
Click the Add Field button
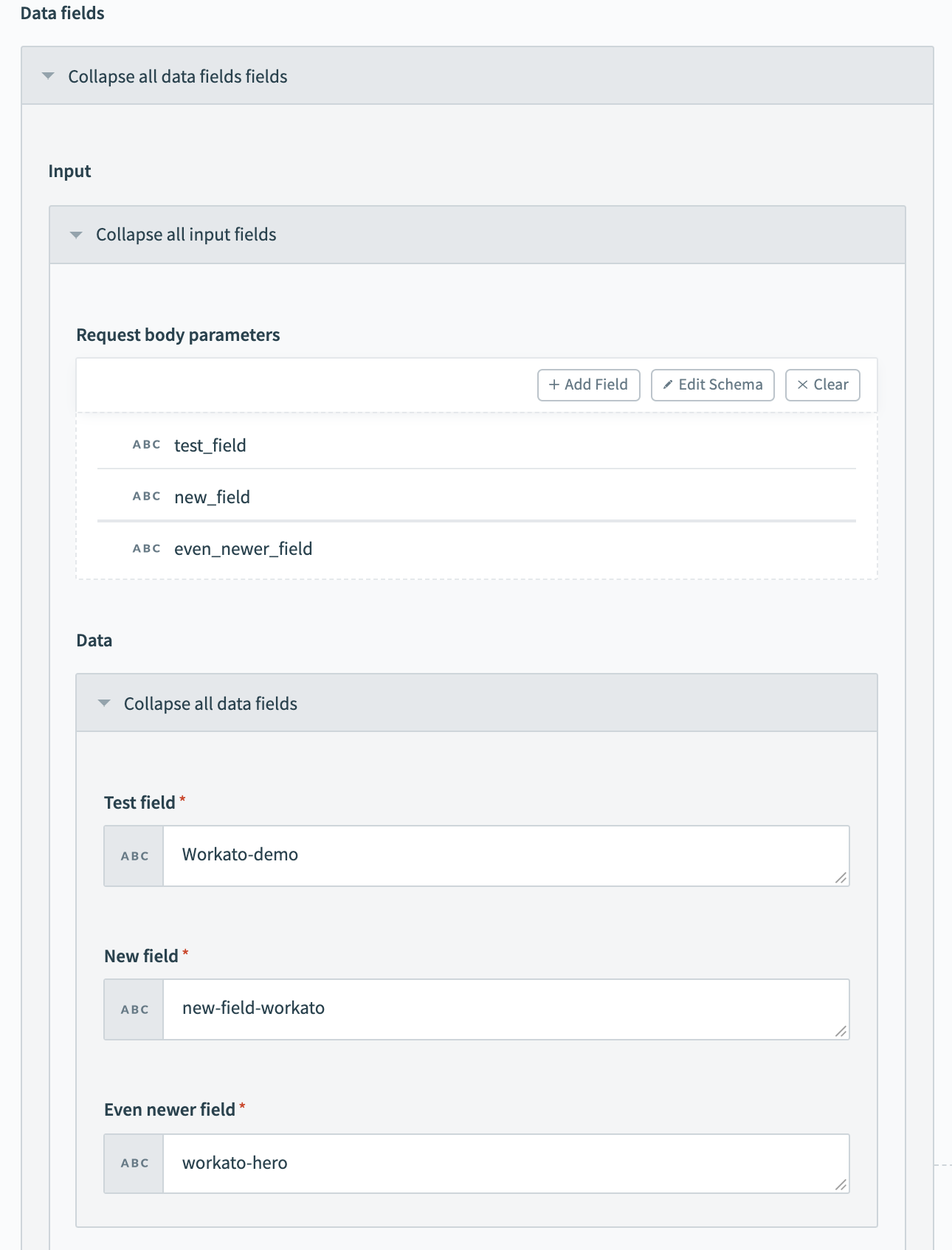[588, 385]
